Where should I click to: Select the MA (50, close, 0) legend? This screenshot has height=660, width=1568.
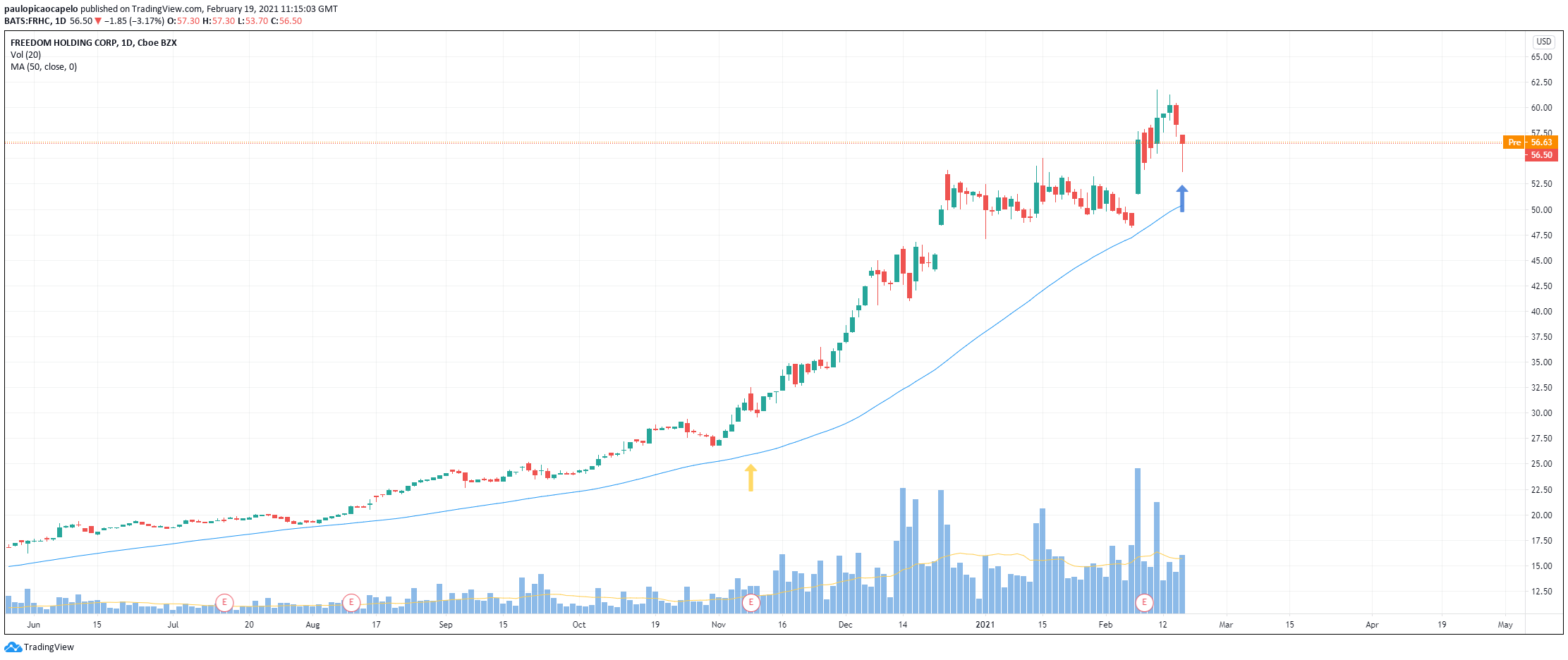(x=44, y=67)
